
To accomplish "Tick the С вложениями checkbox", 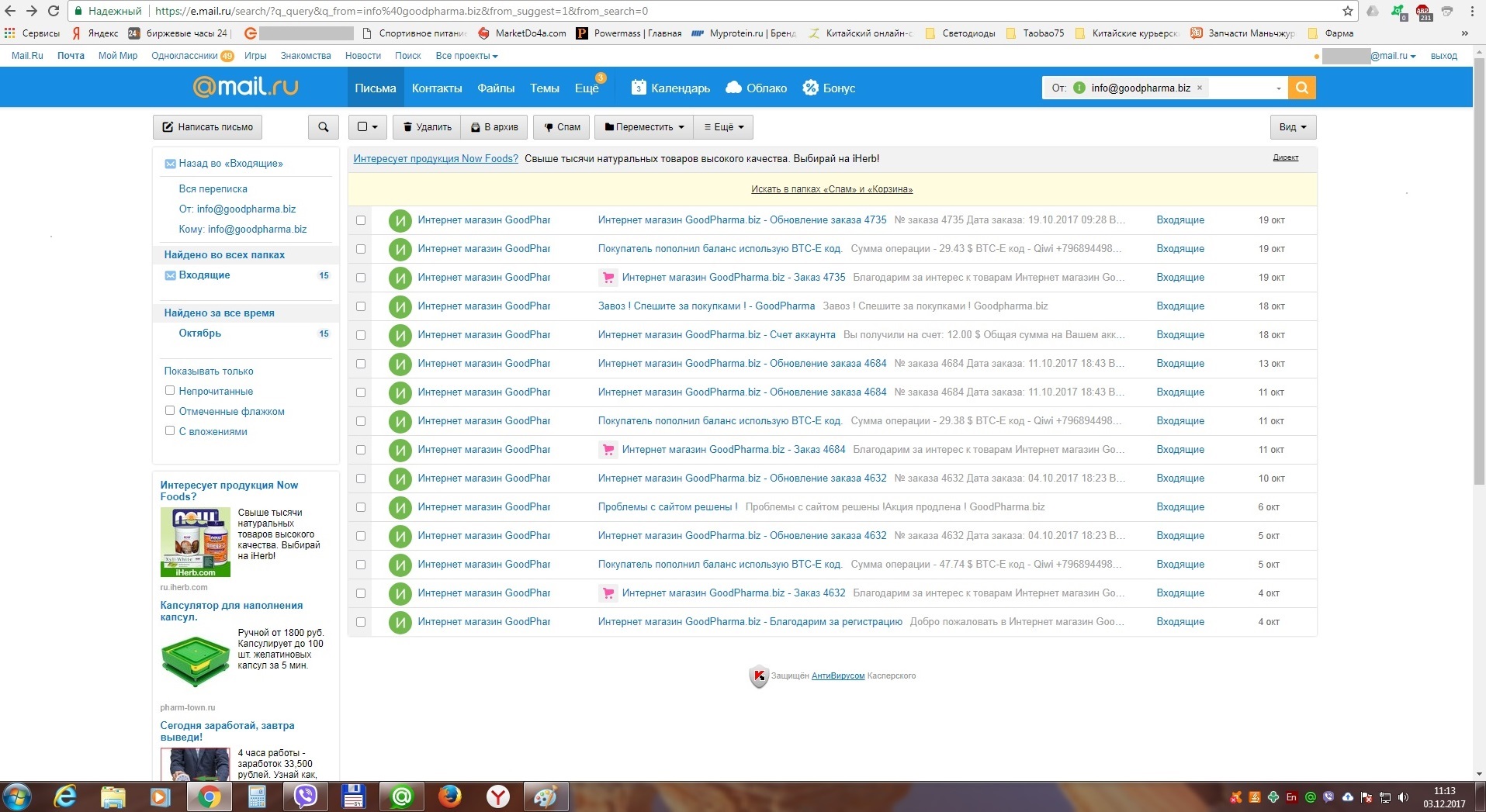I will [170, 431].
